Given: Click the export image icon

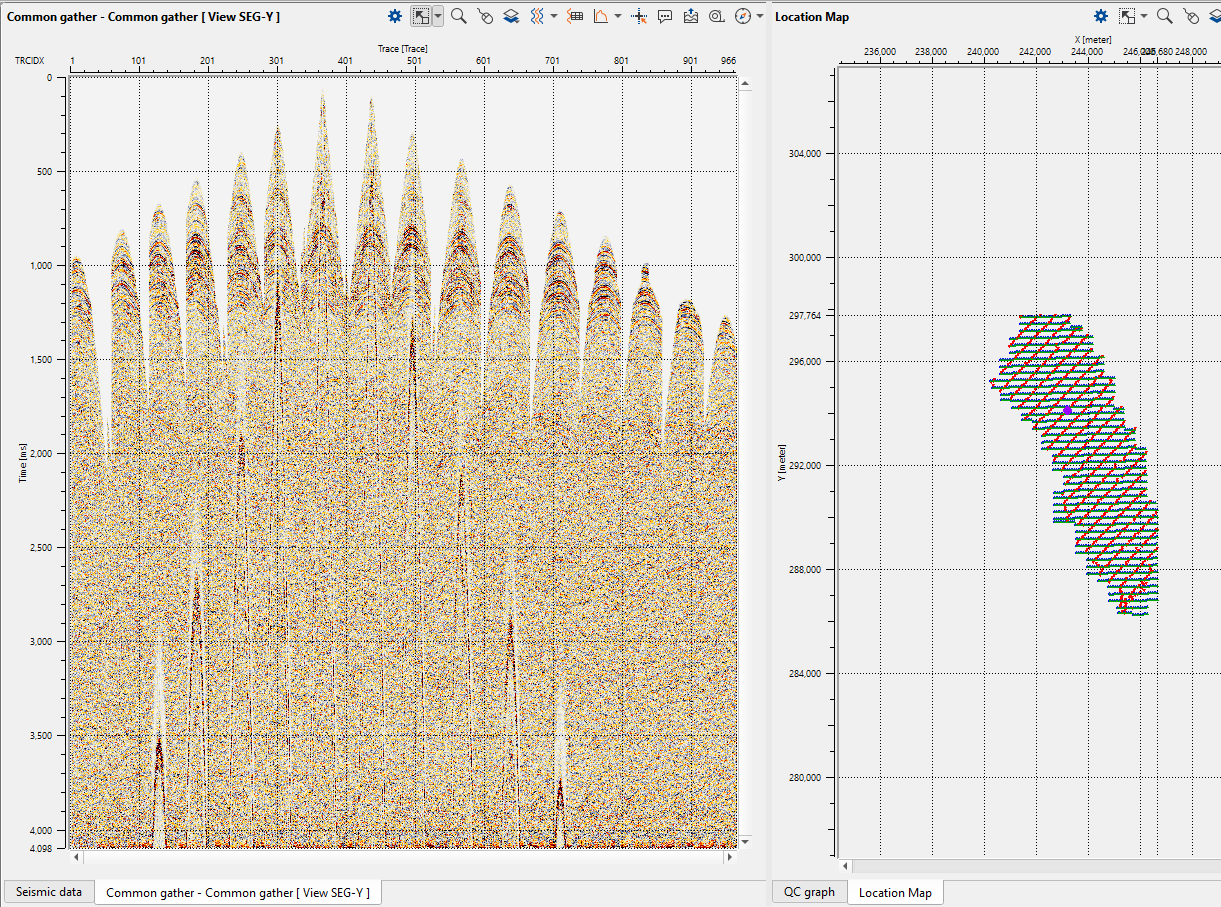Looking at the screenshot, I should click(x=691, y=16).
